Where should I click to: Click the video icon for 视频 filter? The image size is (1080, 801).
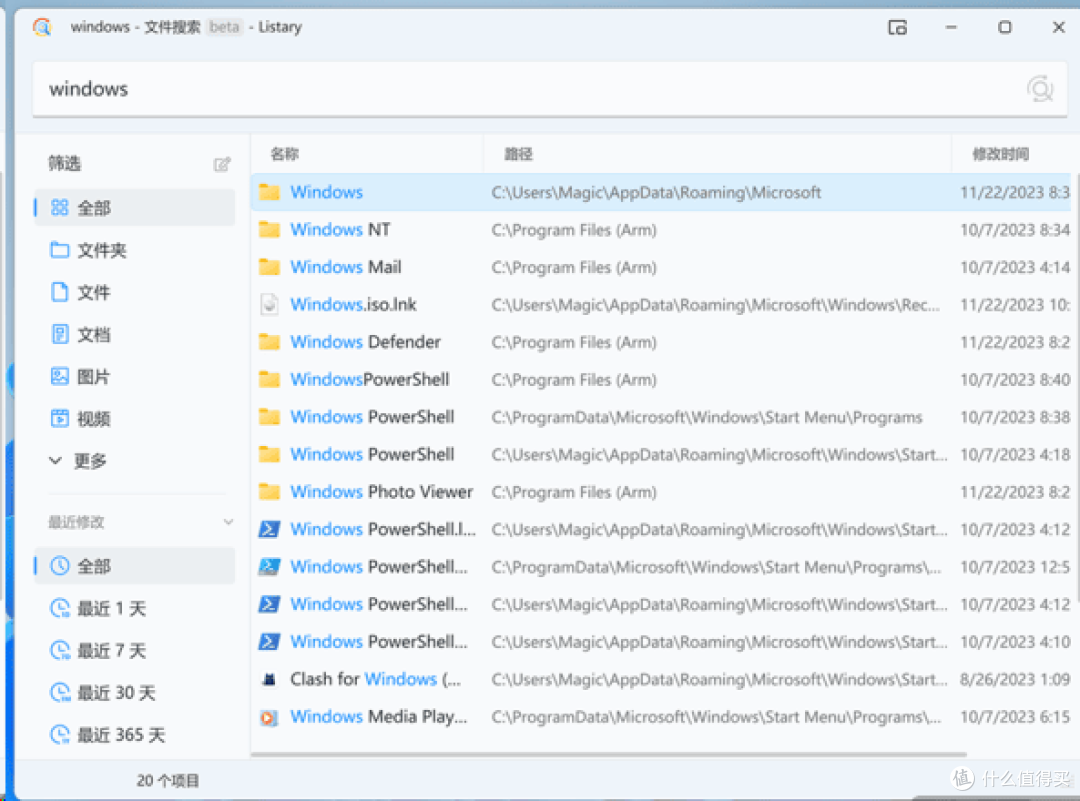pyautogui.click(x=60, y=418)
